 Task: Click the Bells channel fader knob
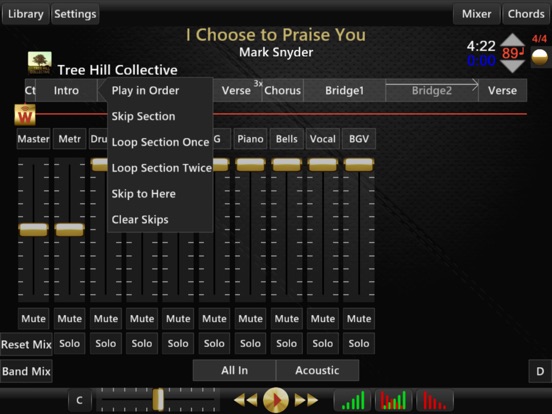(287, 164)
